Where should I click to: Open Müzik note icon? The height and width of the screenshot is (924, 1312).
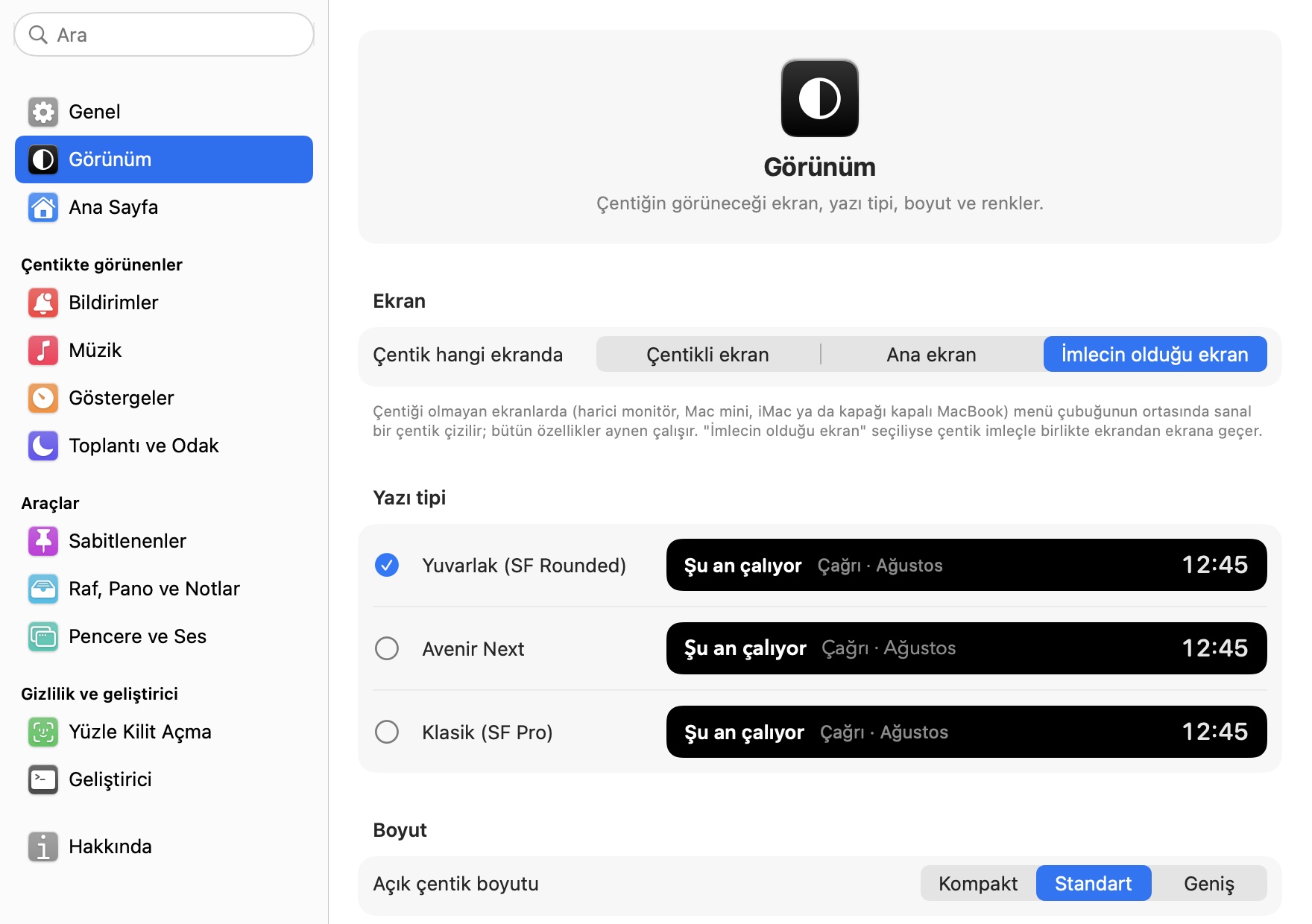pos(43,350)
